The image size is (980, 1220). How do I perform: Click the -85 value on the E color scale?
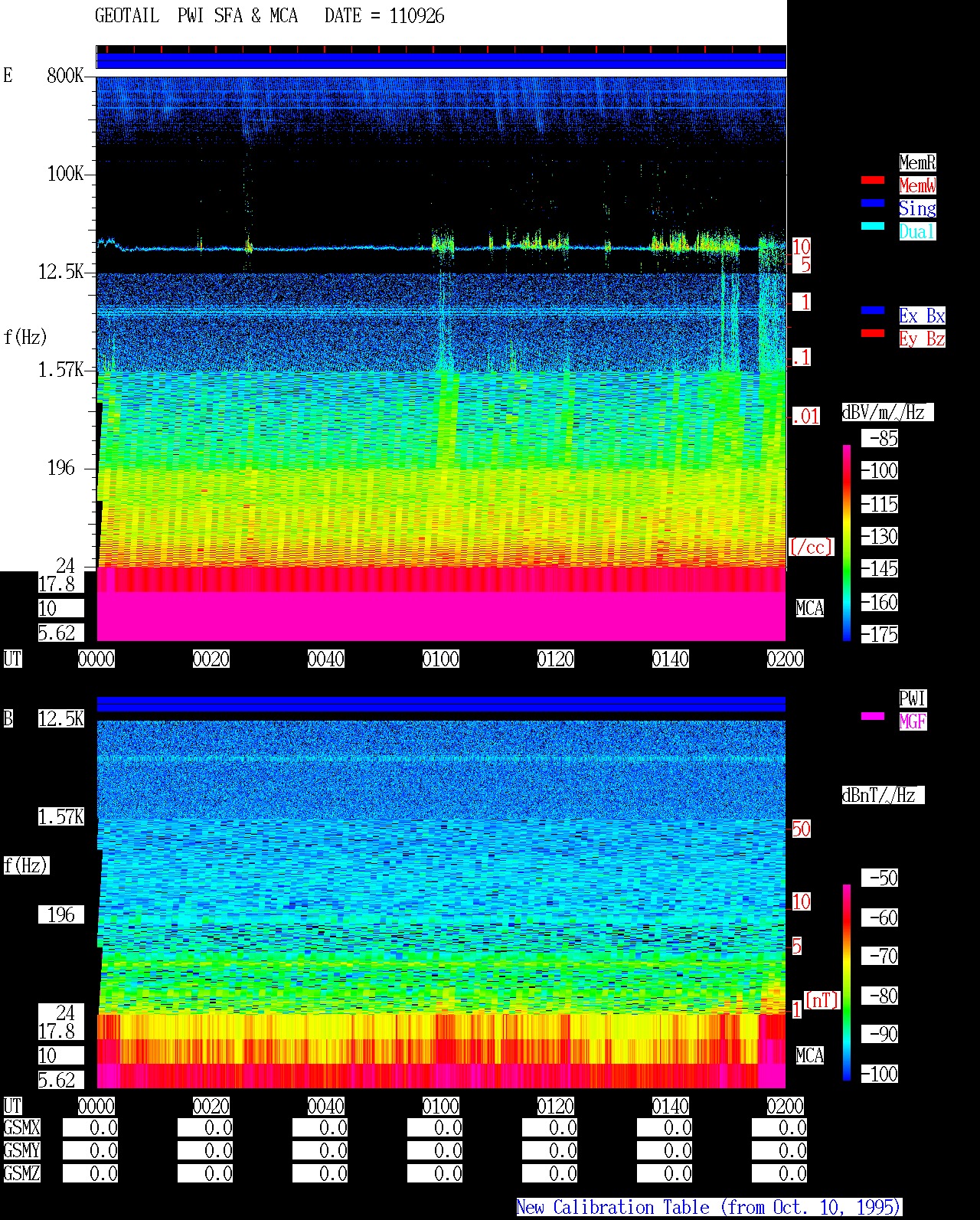click(880, 439)
